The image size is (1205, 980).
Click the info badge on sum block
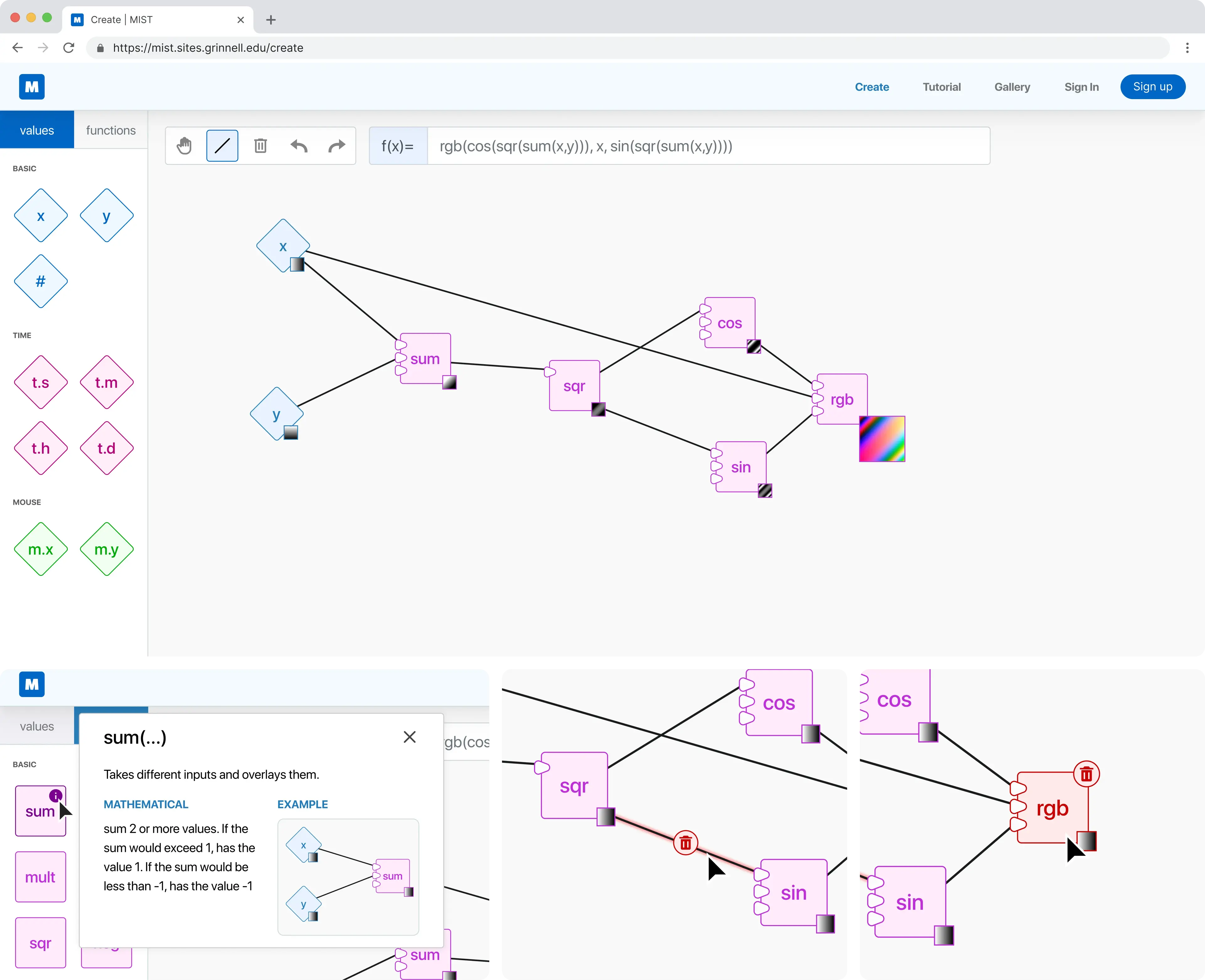[x=55, y=796]
